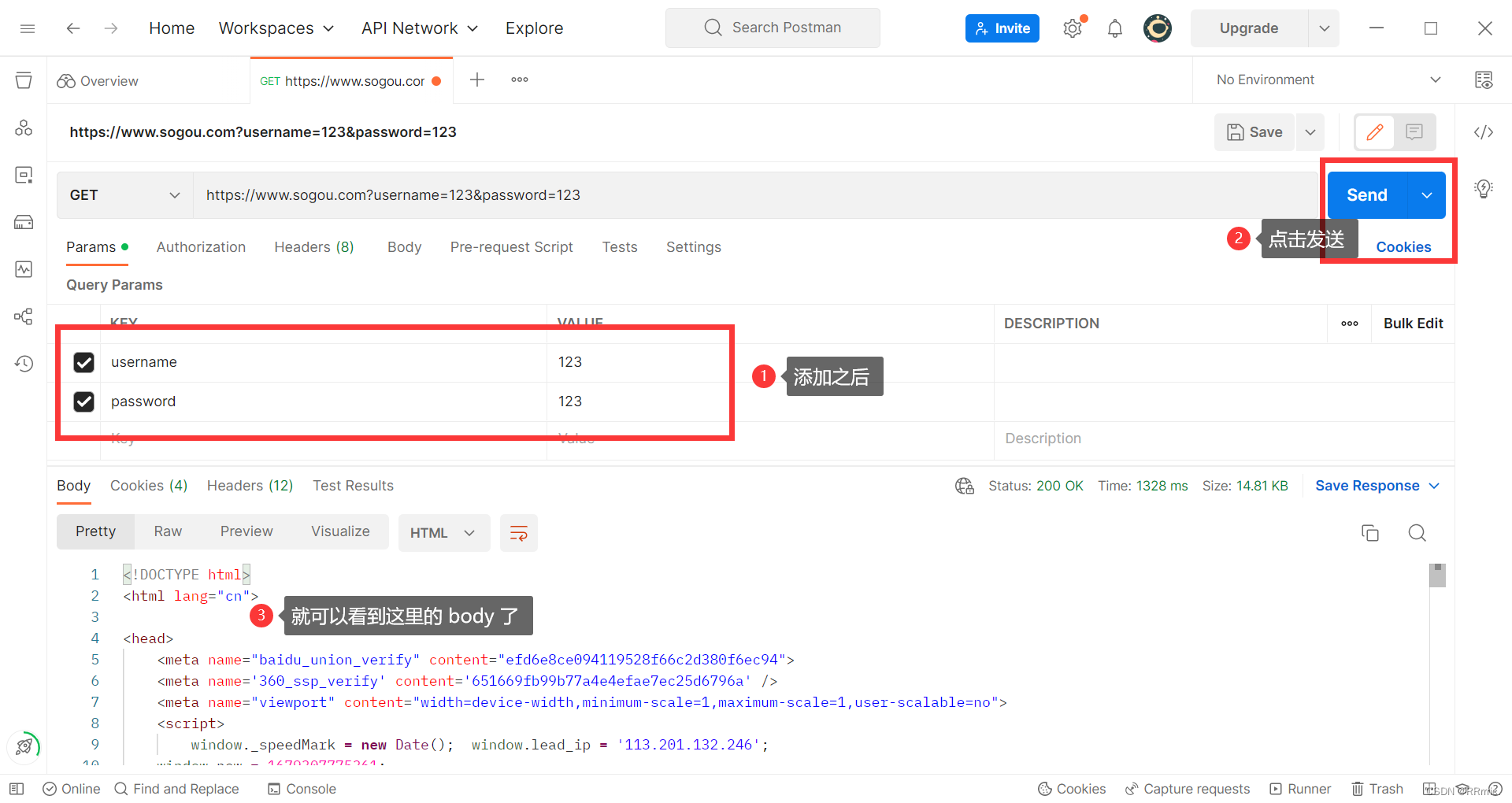
Task: Open the Save options arrow
Action: [x=1310, y=132]
